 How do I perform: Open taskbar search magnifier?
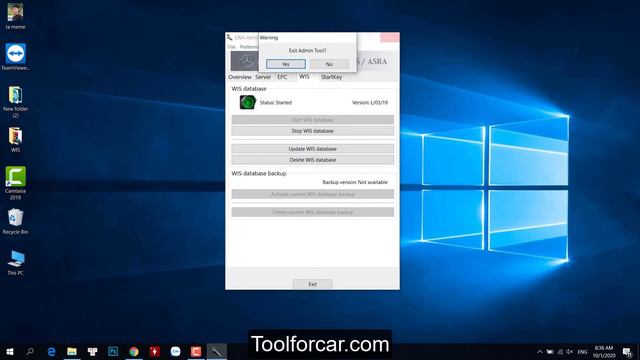pos(30,351)
